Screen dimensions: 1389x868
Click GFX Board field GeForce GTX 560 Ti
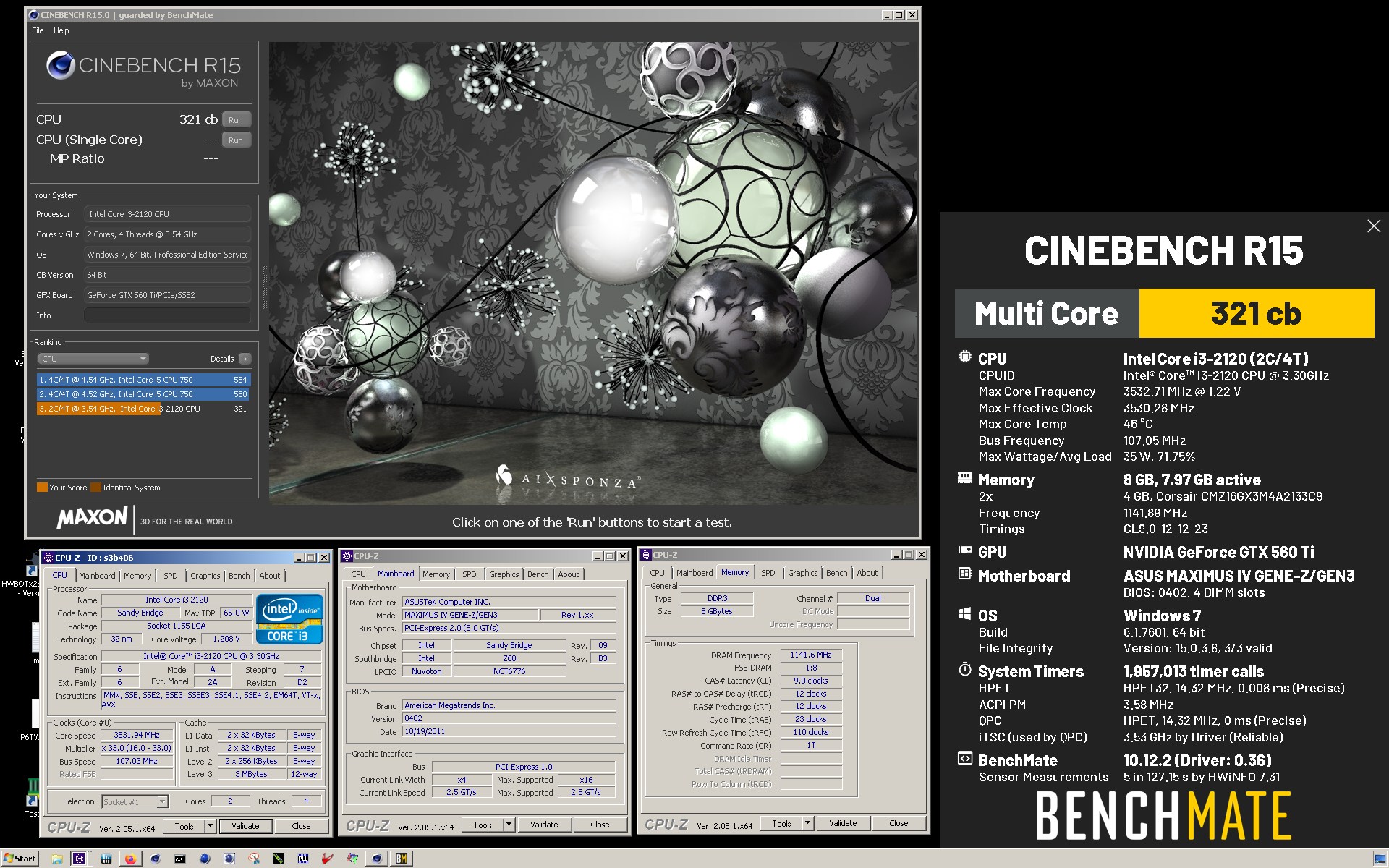tap(167, 295)
